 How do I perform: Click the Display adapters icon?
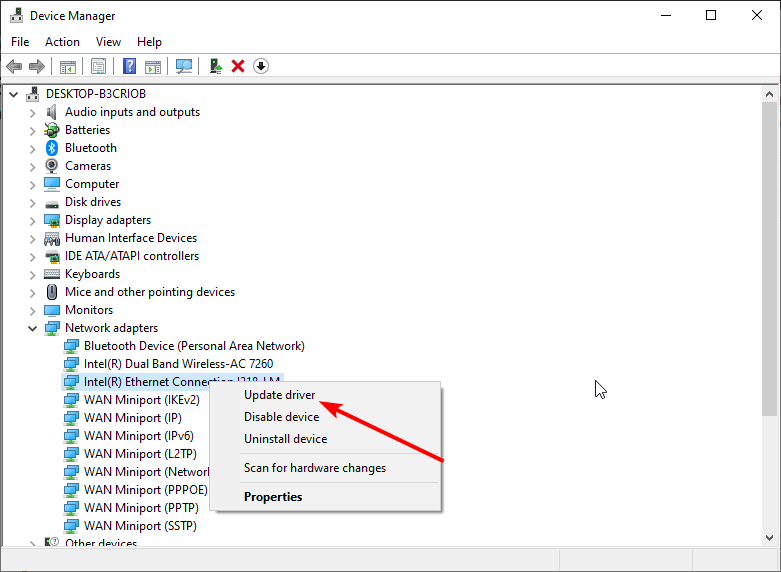pyautogui.click(x=52, y=220)
